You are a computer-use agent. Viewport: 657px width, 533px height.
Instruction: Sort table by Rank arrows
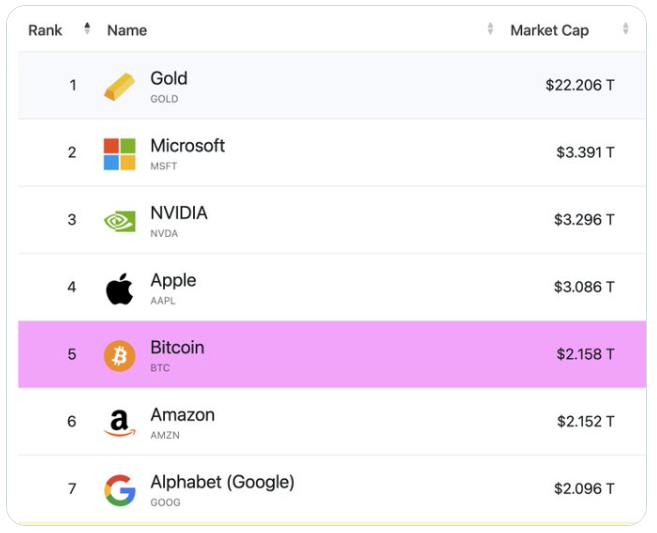click(x=87, y=29)
